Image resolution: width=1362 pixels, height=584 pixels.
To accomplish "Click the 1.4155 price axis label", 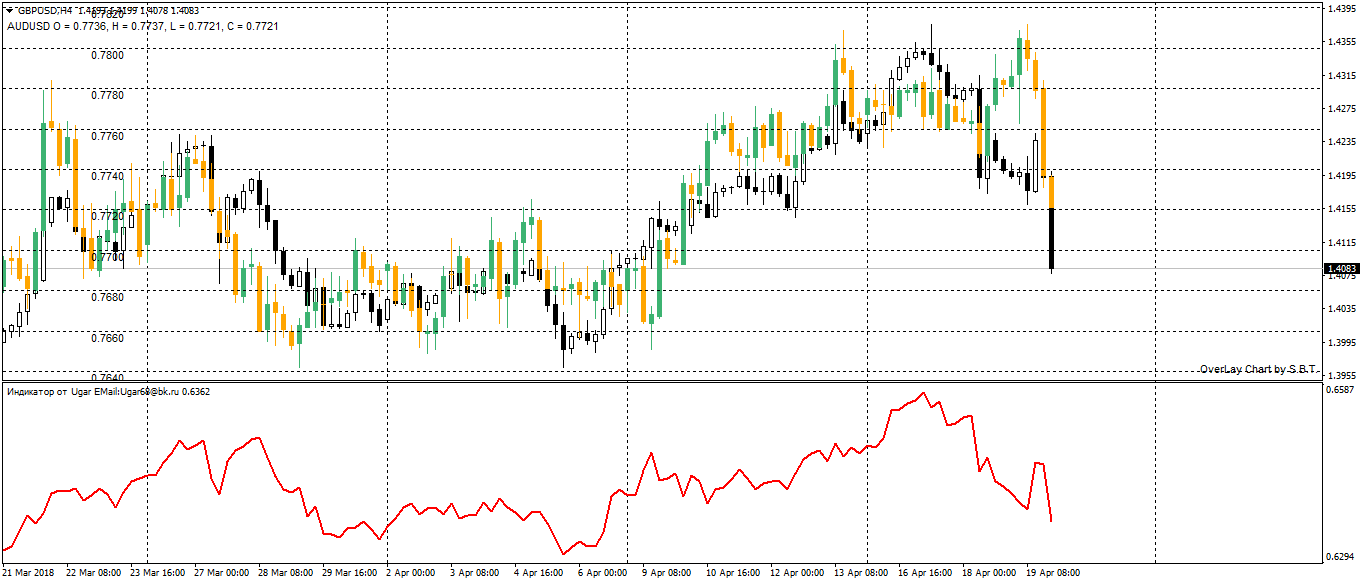I will tap(1340, 209).
